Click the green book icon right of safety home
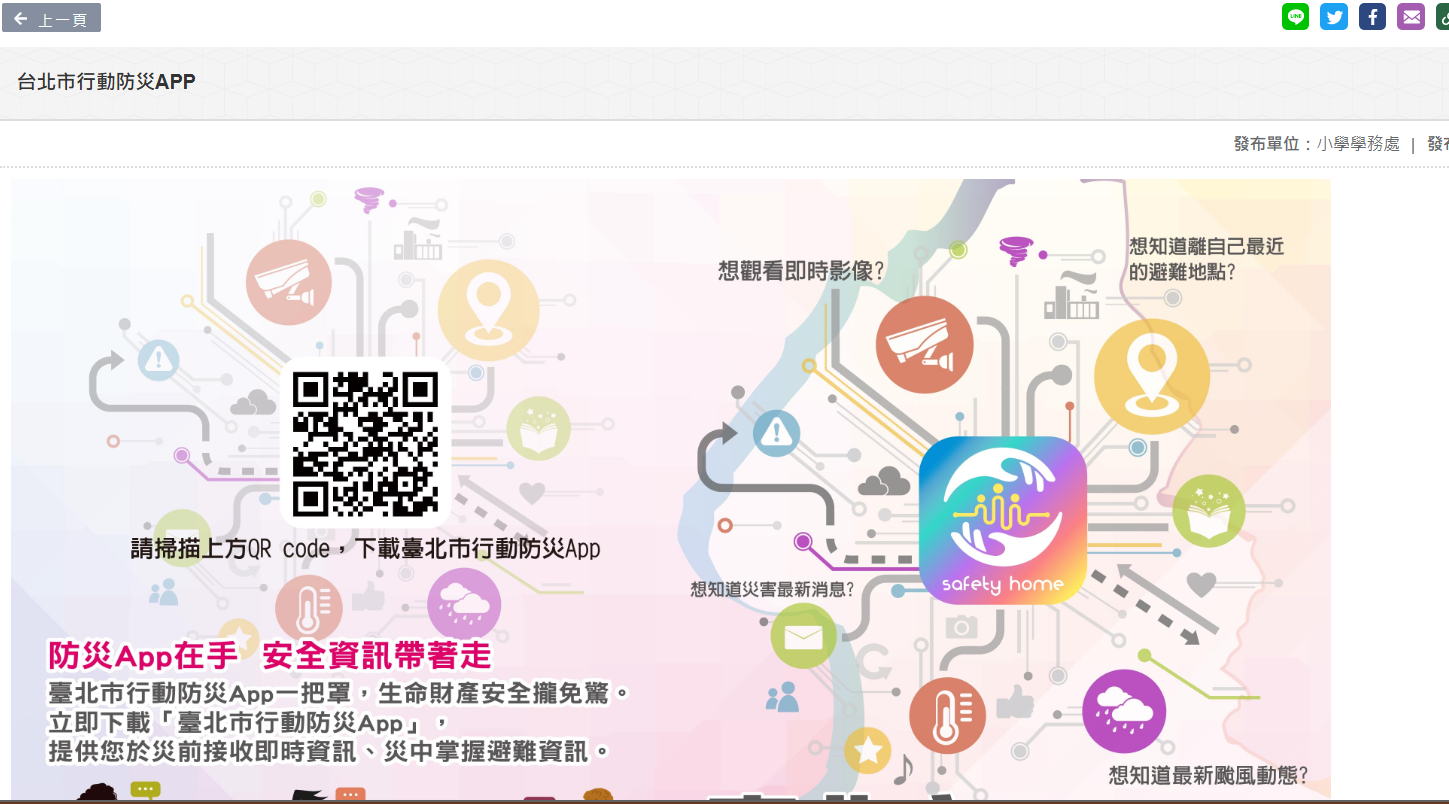 pyautogui.click(x=1208, y=511)
